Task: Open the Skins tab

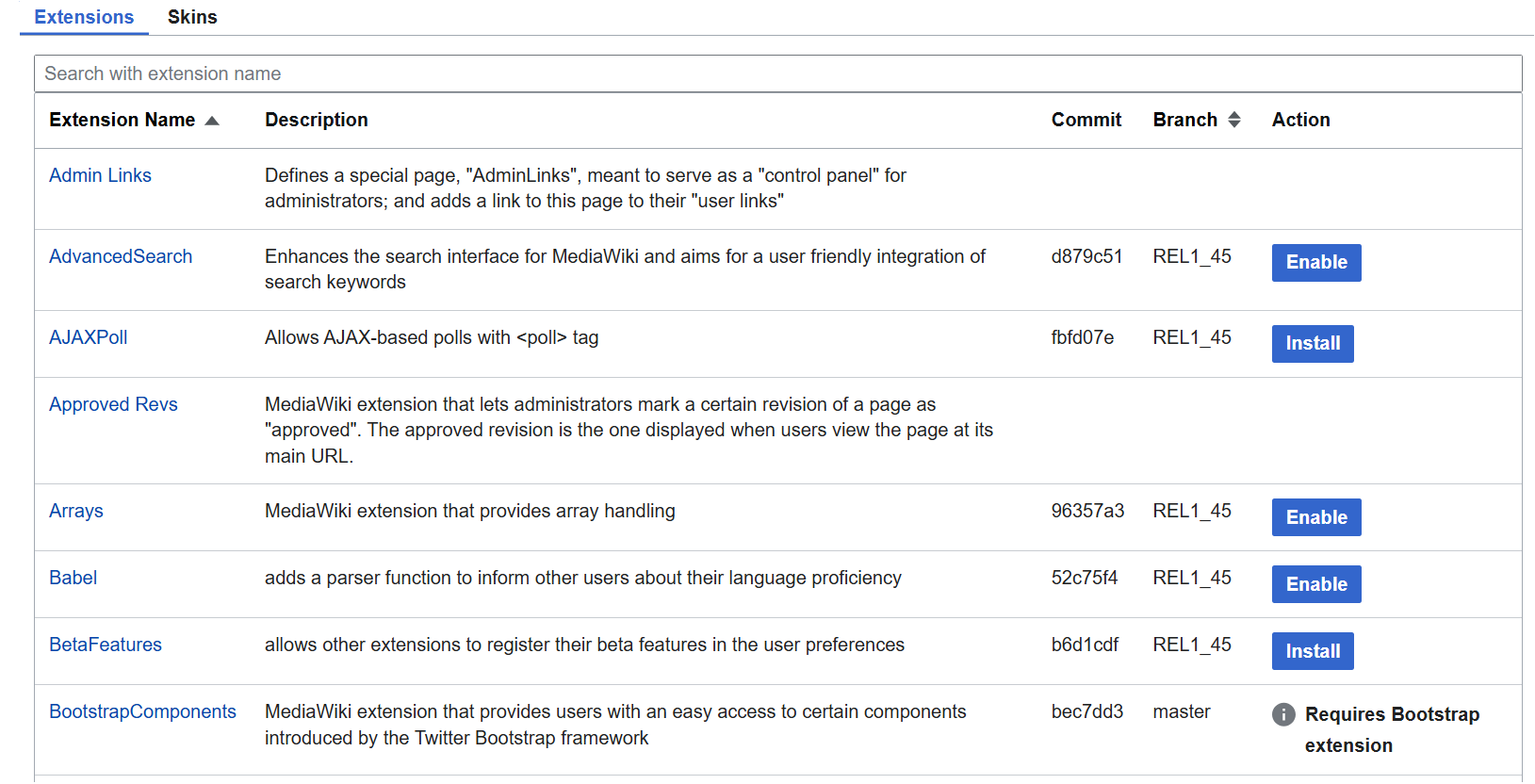Action: tap(192, 17)
